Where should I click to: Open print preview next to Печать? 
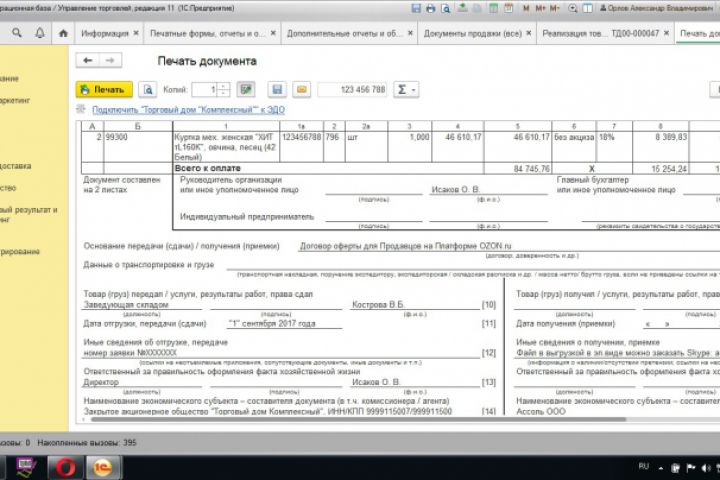147,90
